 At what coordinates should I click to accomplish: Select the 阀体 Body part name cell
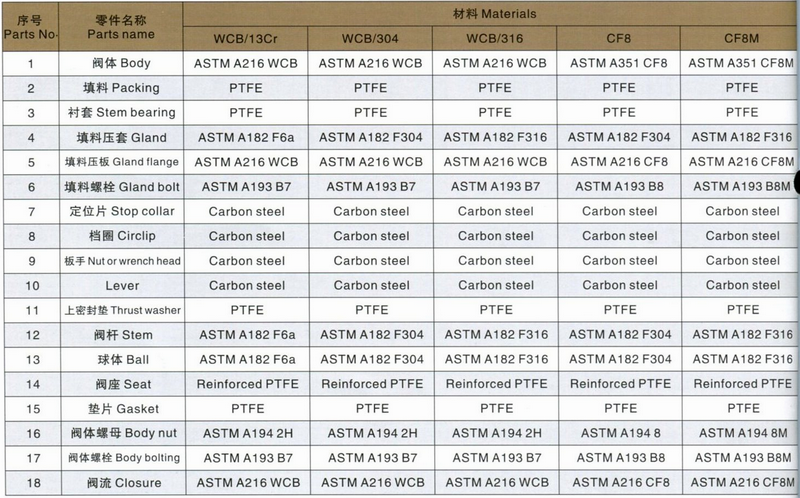coord(122,64)
